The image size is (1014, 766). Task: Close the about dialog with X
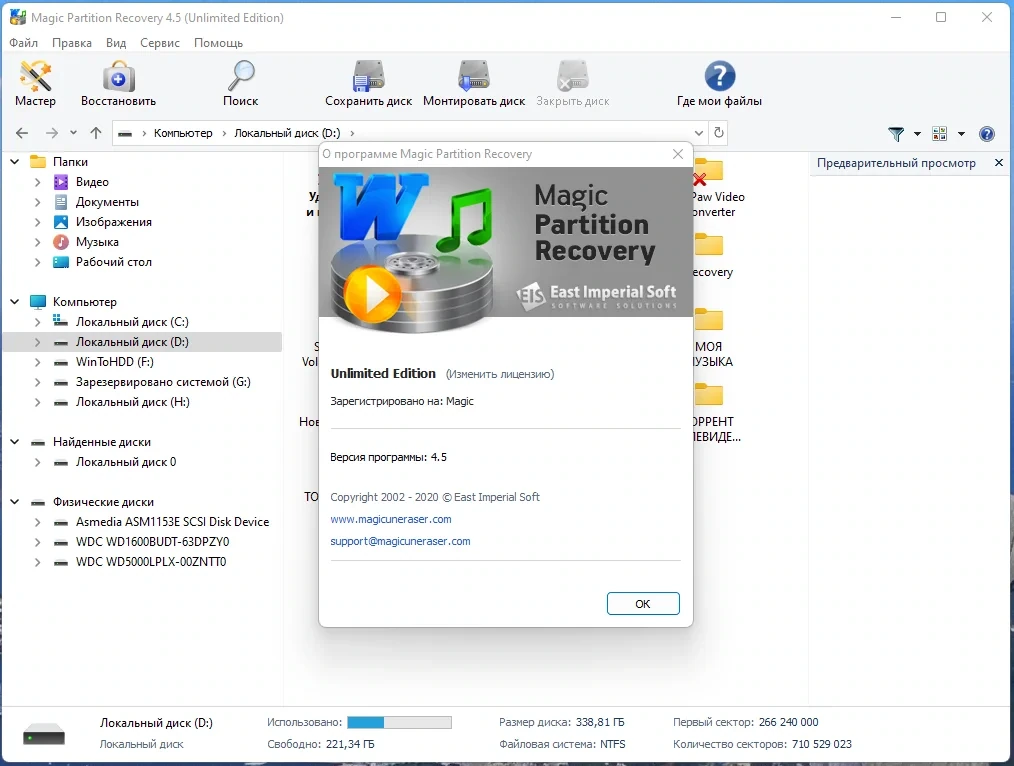pyautogui.click(x=678, y=154)
